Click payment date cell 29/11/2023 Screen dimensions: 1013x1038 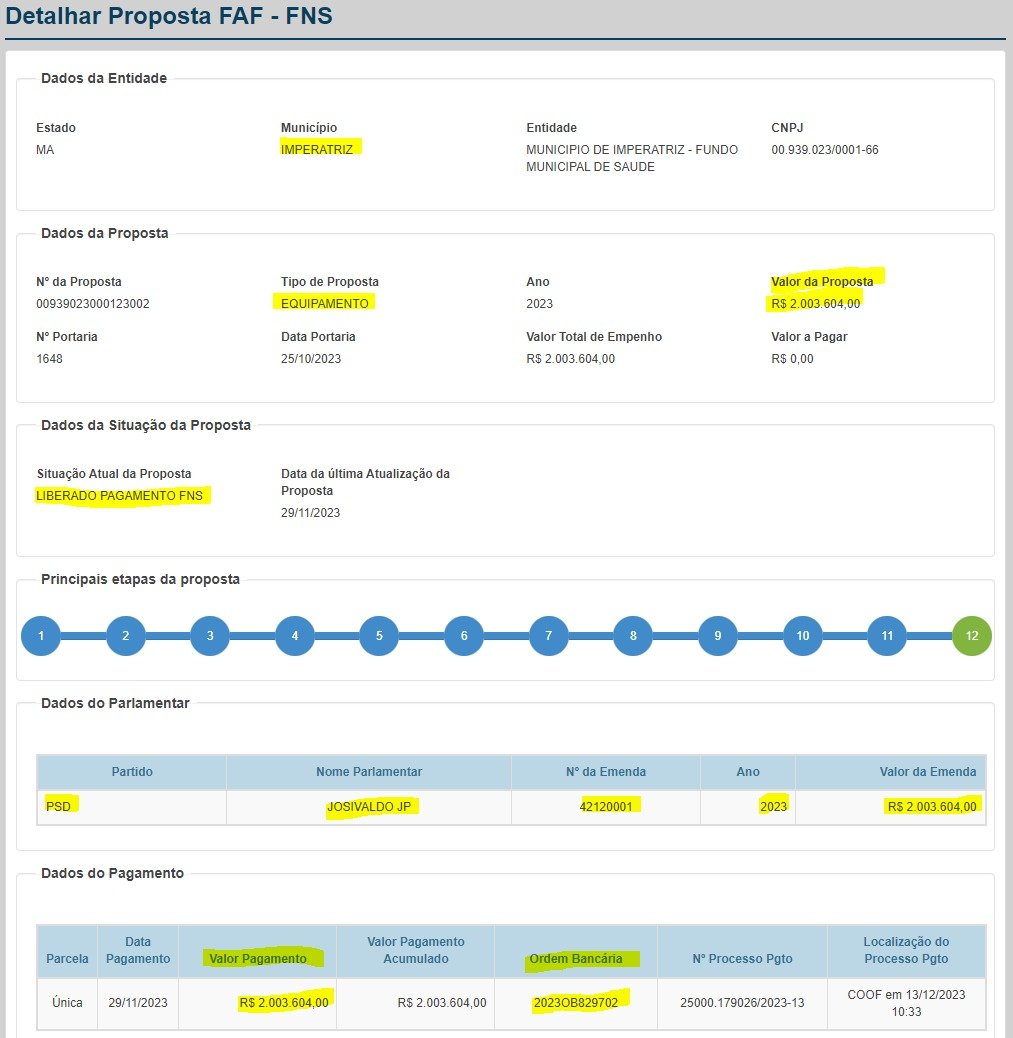[x=138, y=1003]
